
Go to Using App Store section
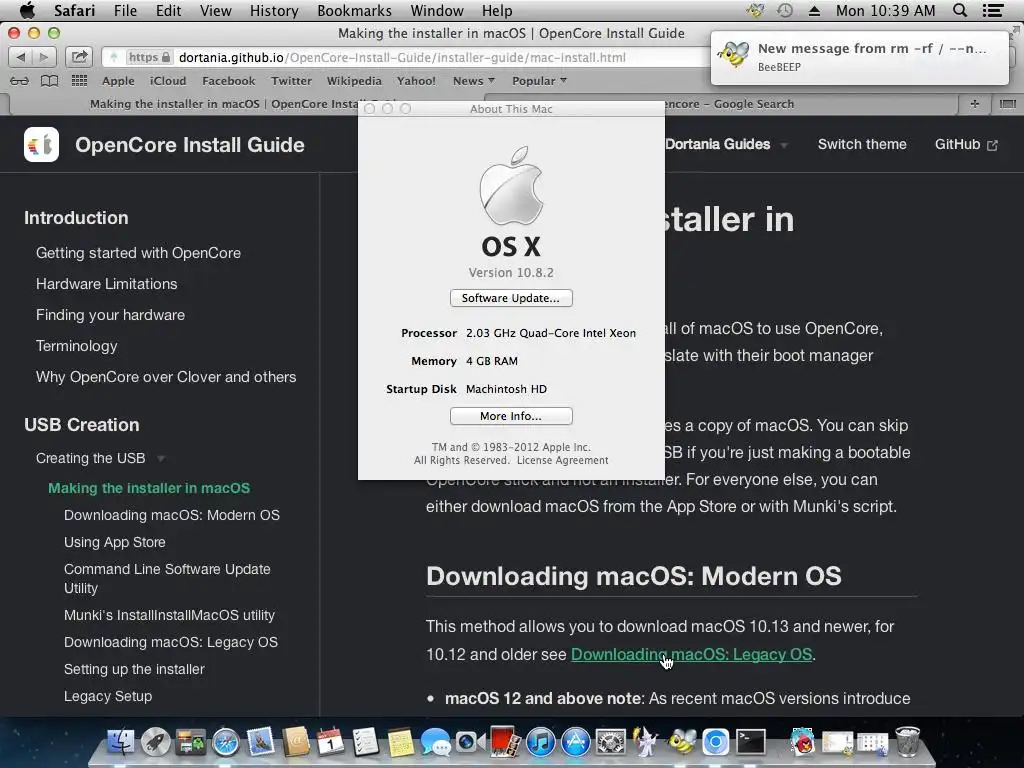(115, 542)
